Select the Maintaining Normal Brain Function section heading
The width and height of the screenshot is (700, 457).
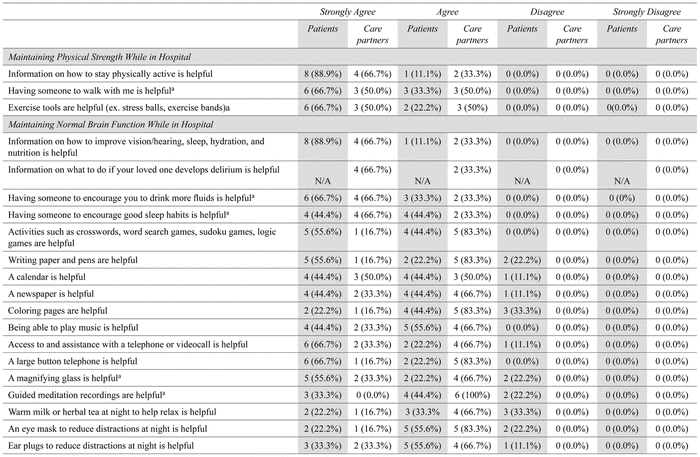pyautogui.click(x=120, y=123)
